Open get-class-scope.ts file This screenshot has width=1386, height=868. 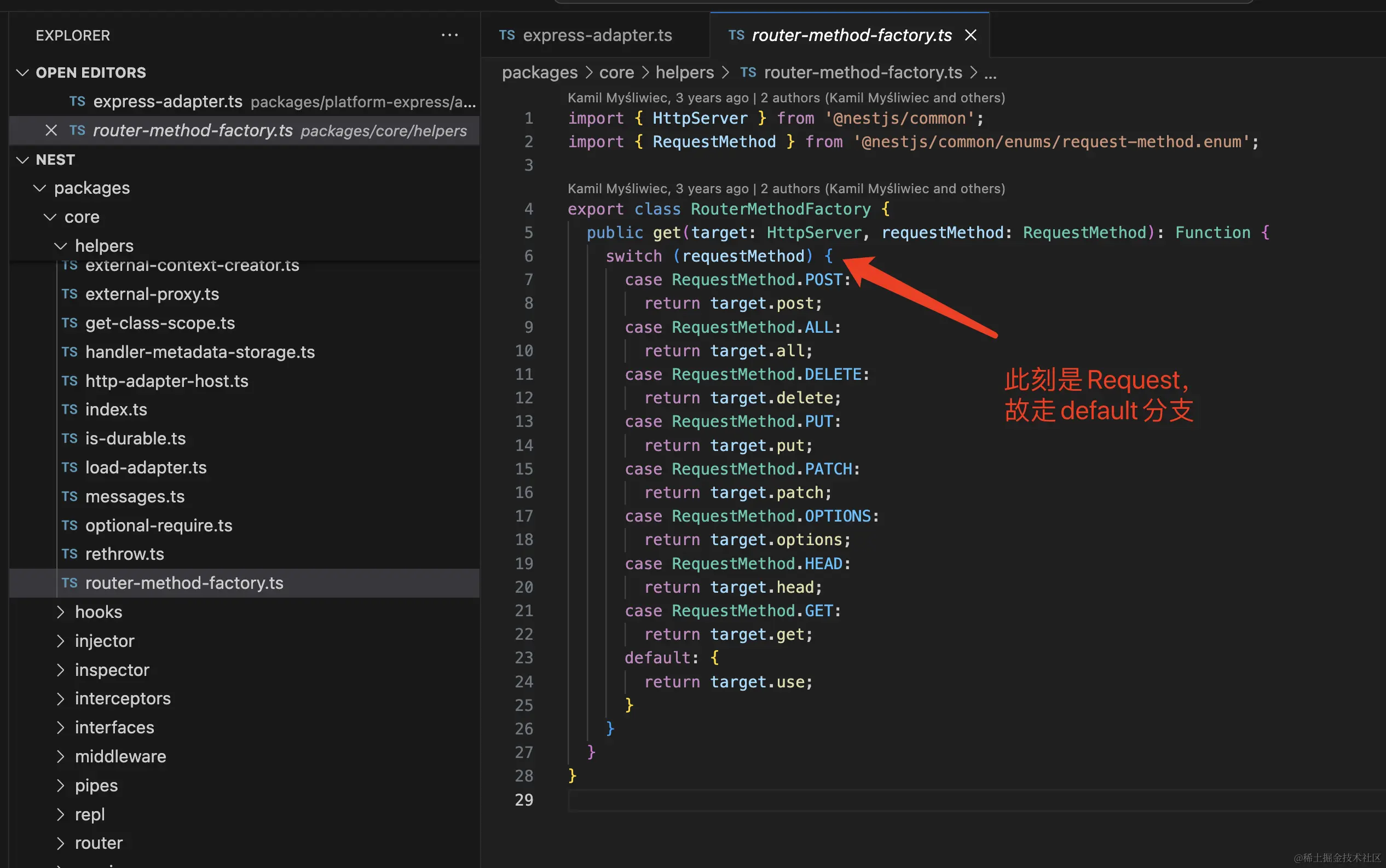pos(245,323)
